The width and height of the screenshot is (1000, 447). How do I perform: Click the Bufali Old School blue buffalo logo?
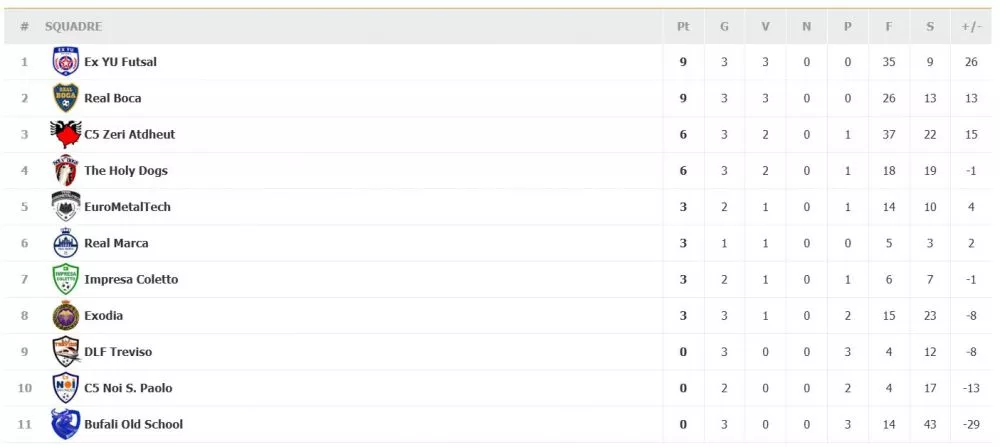pyautogui.click(x=66, y=424)
